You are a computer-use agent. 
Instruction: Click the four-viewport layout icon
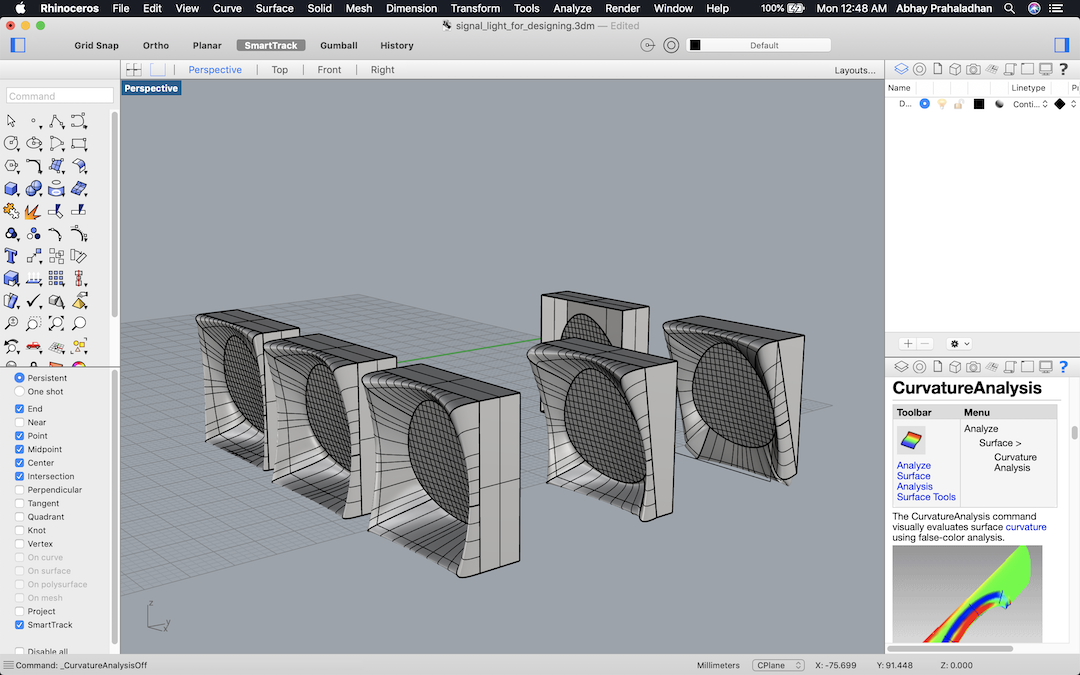(133, 70)
